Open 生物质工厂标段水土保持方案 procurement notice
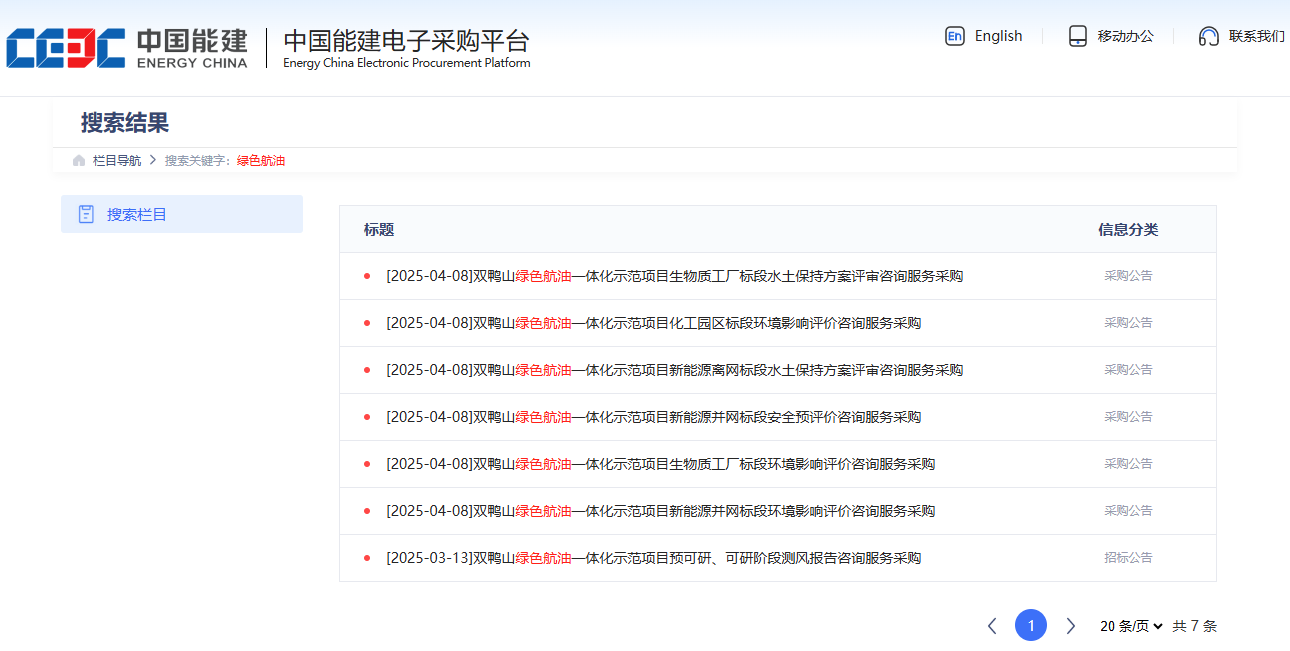Screen dimensions: 1290x651 [674, 276]
